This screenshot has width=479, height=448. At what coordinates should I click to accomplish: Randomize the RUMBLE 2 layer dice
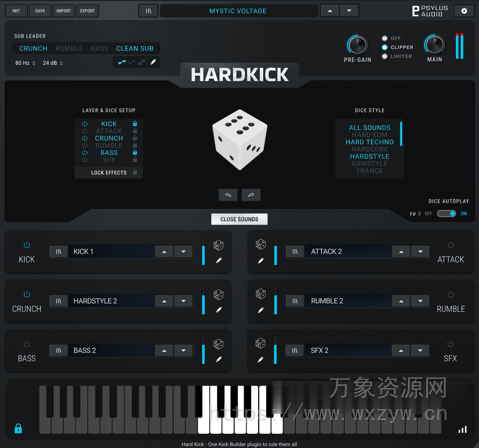261,294
